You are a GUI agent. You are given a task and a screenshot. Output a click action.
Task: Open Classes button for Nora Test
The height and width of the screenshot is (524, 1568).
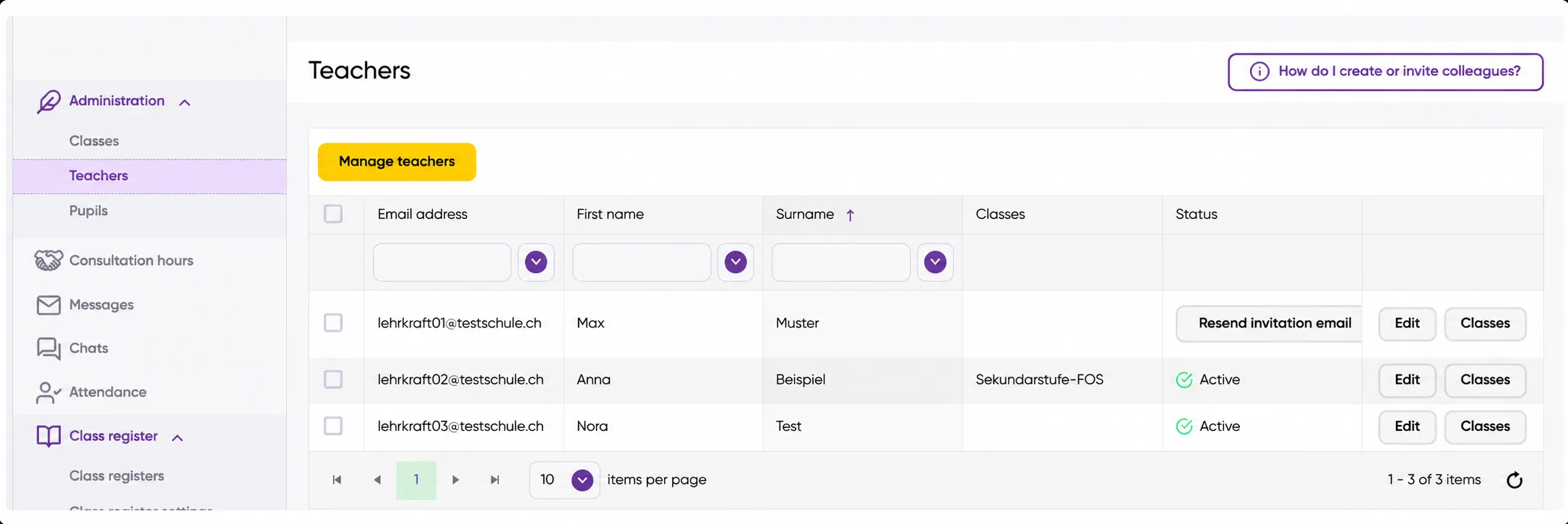pyautogui.click(x=1485, y=426)
